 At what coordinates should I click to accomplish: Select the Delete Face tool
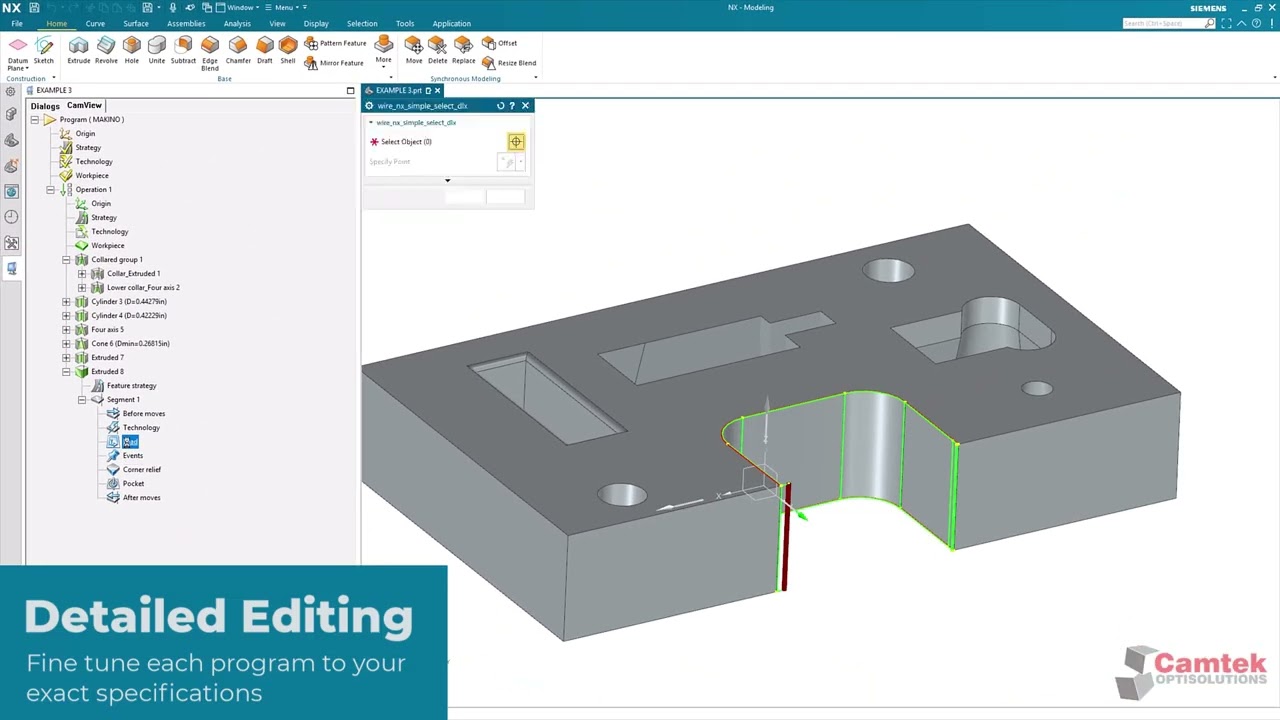tap(438, 50)
